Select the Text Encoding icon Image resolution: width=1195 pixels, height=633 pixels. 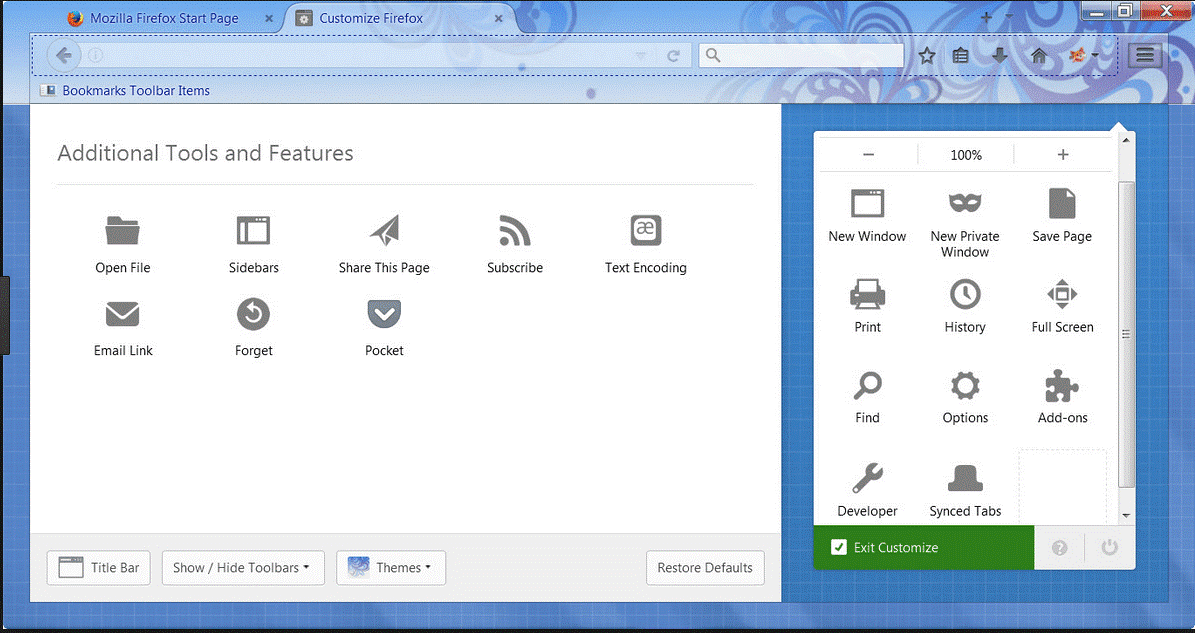pyautogui.click(x=646, y=230)
